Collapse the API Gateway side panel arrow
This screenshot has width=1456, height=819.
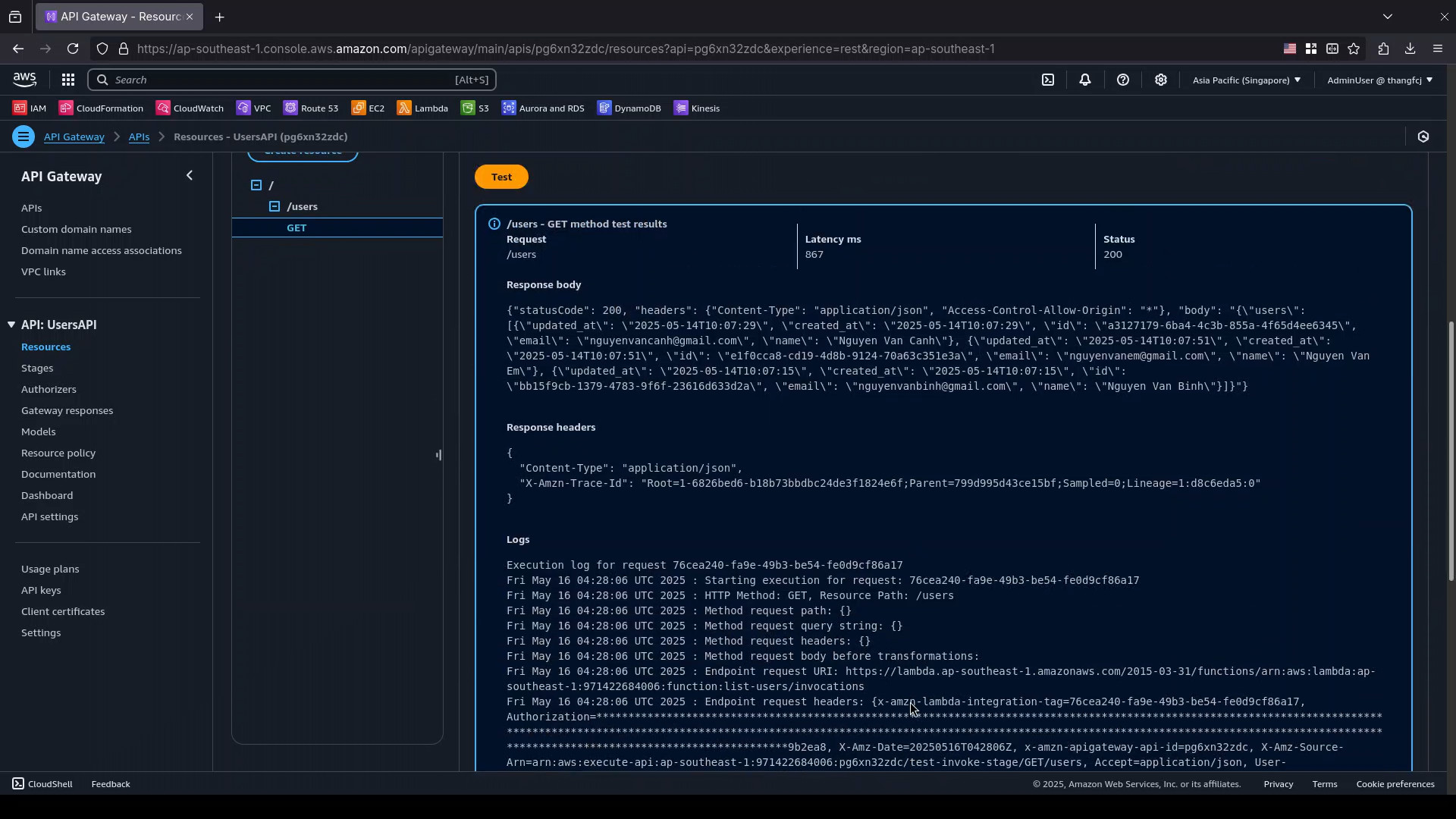190,176
